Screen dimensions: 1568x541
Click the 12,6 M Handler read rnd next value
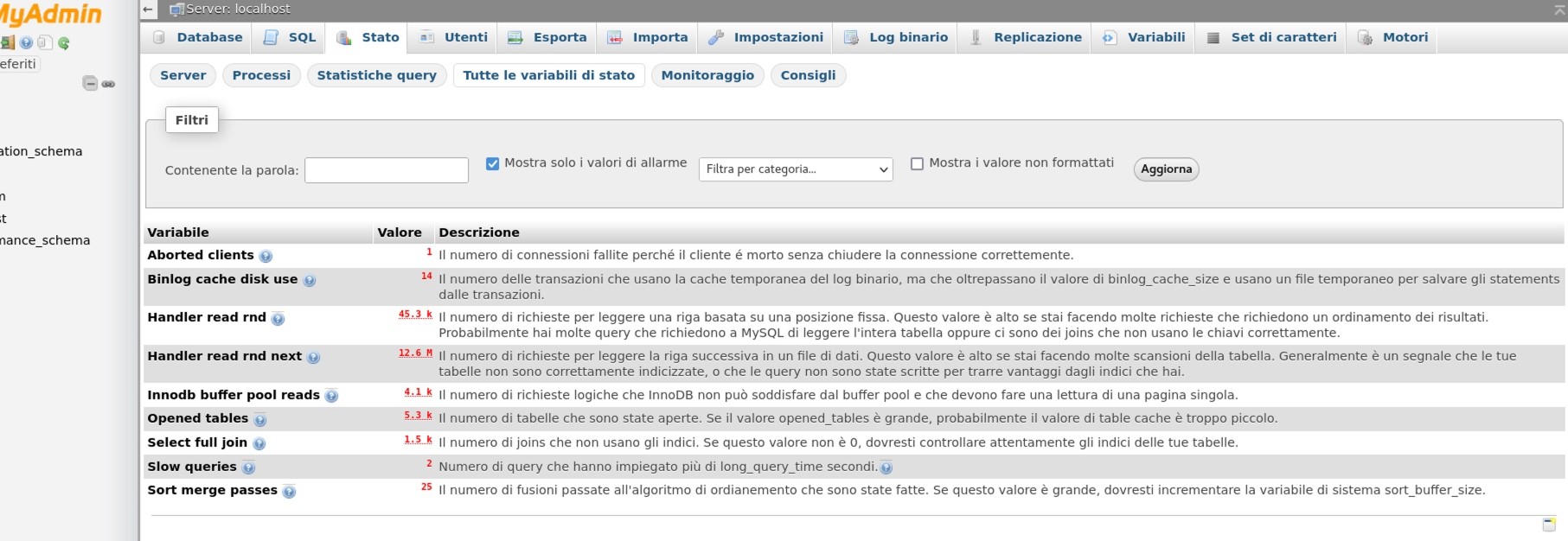[x=415, y=353]
